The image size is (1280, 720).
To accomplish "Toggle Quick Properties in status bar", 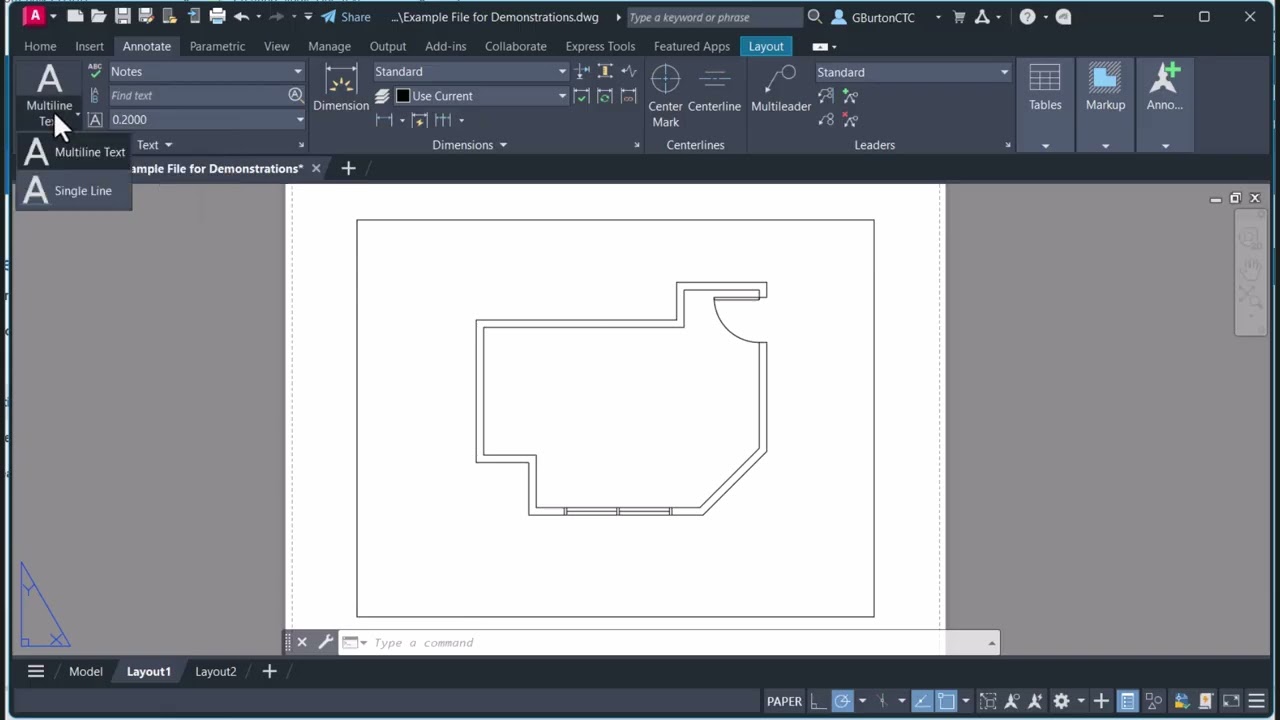I will tap(1128, 701).
